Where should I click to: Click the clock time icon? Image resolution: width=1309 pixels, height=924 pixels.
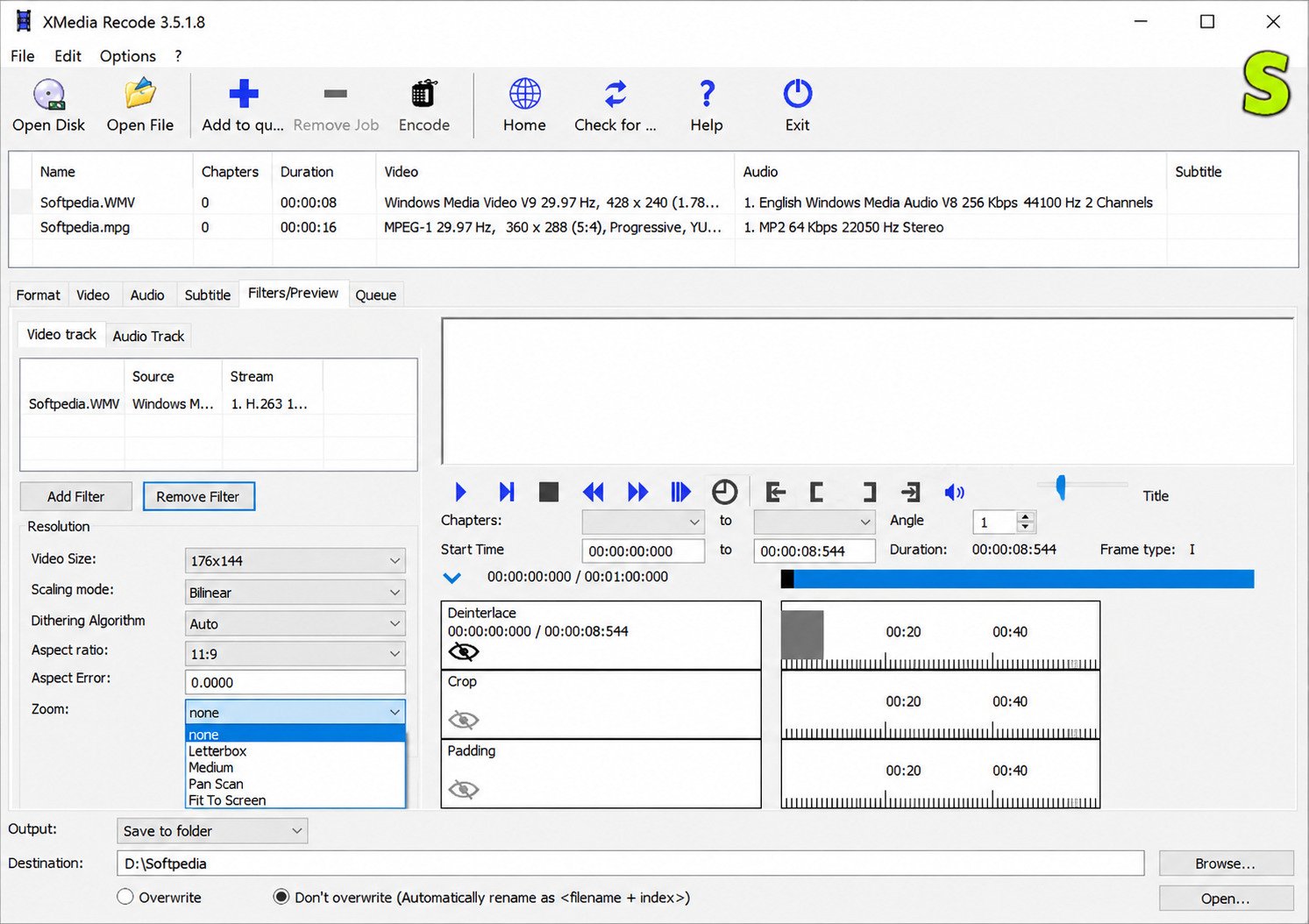pyautogui.click(x=724, y=492)
